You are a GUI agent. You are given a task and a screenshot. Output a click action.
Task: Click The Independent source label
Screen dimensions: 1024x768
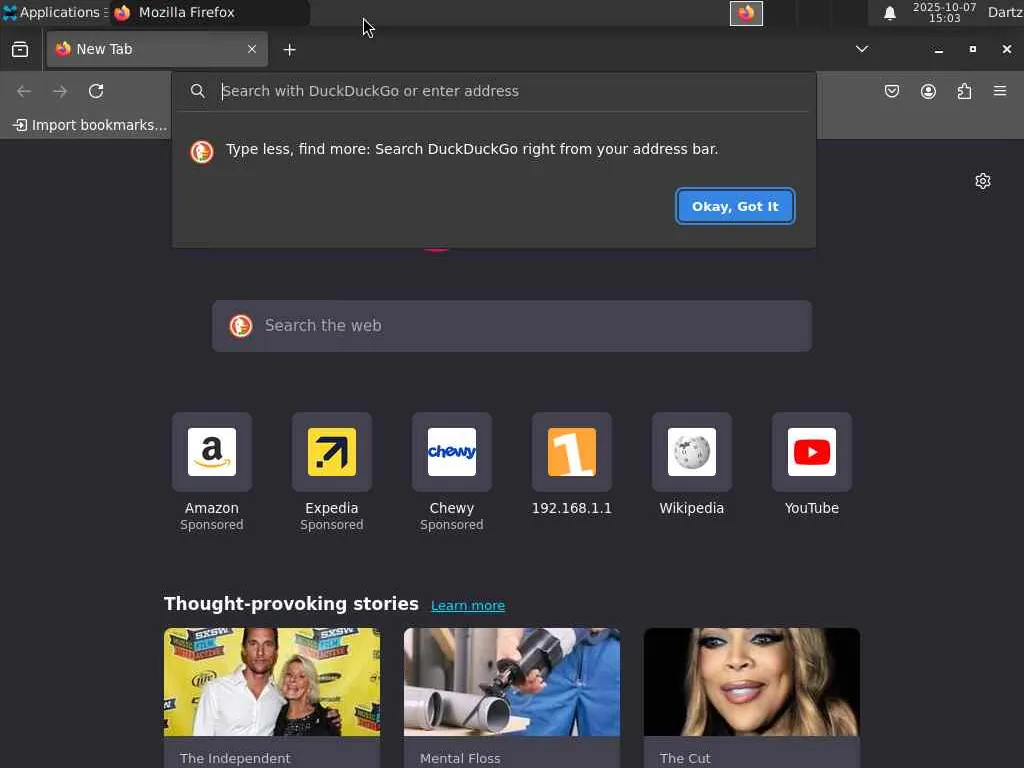[235, 758]
